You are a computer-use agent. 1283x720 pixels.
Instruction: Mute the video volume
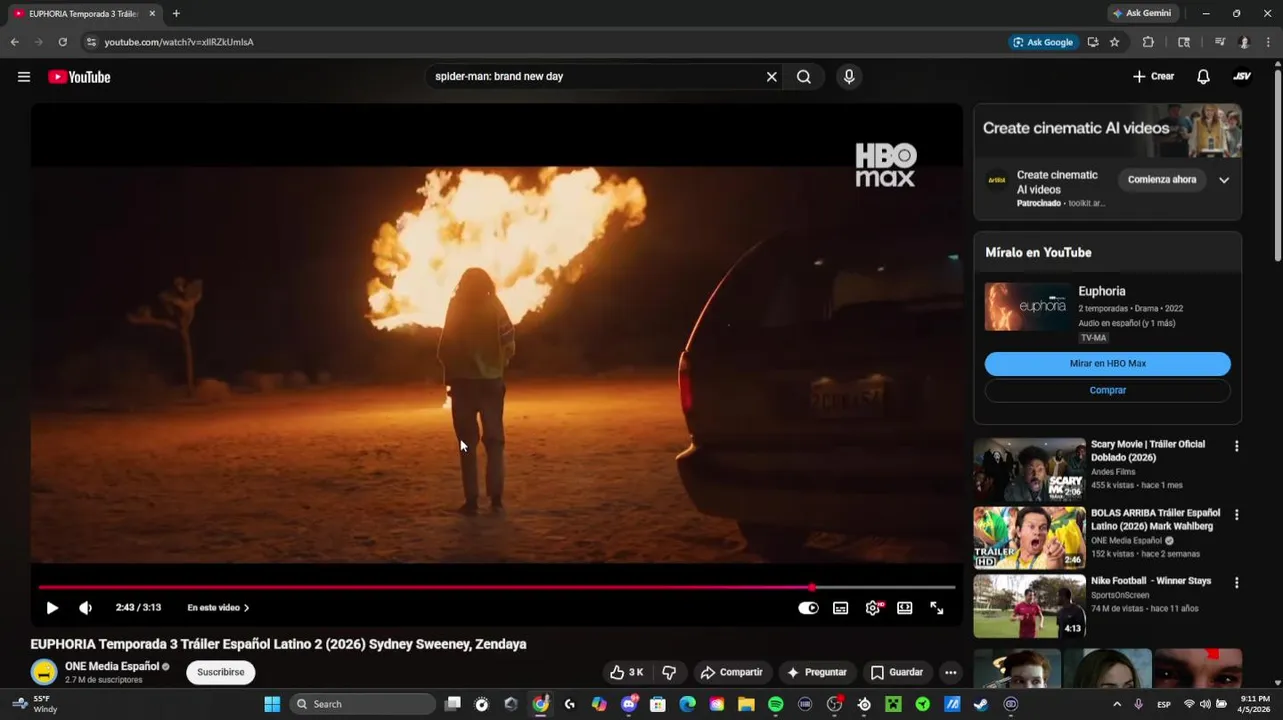(86, 607)
